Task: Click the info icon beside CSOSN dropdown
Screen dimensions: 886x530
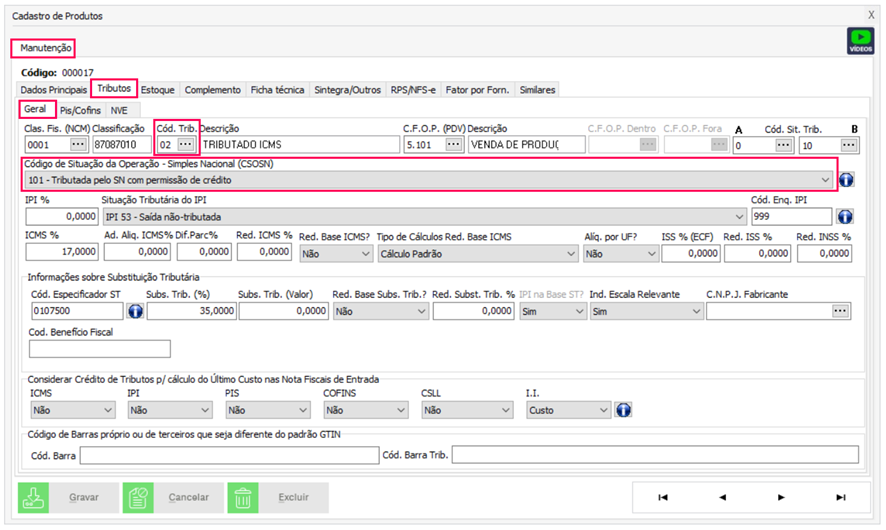Action: click(x=845, y=180)
